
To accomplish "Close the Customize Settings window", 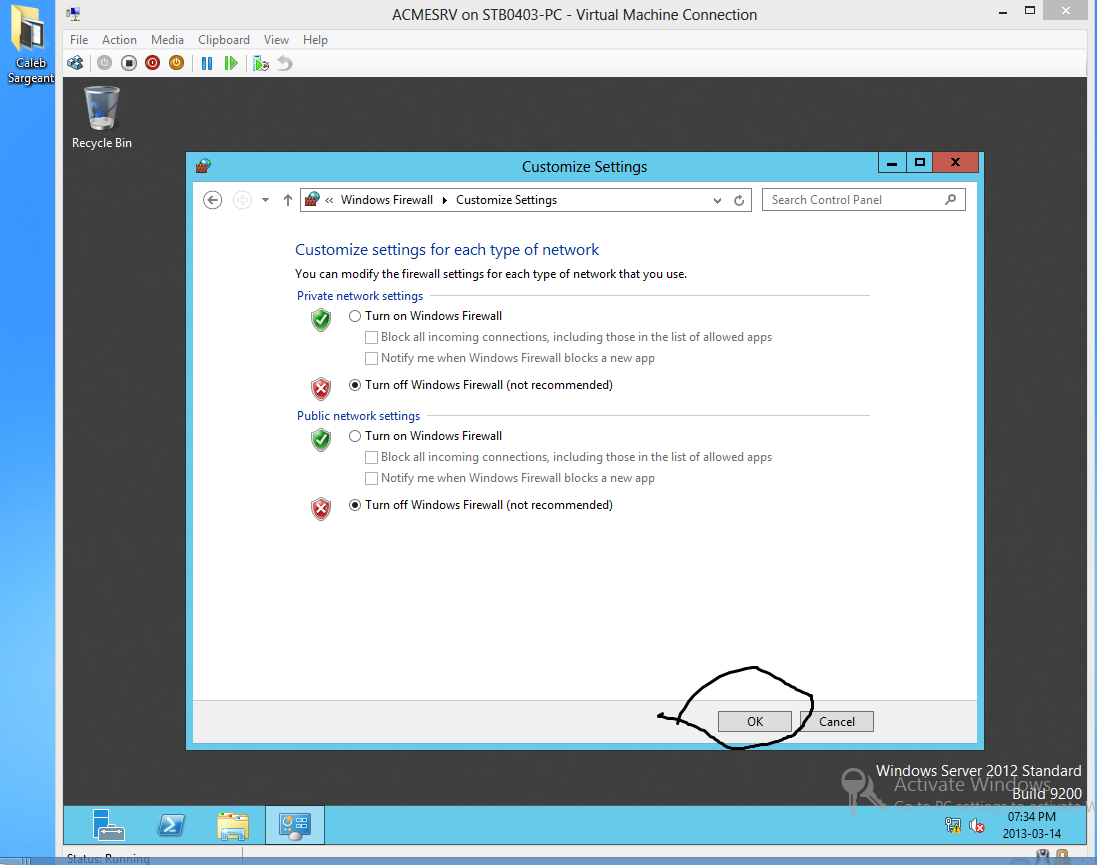I will (x=955, y=162).
